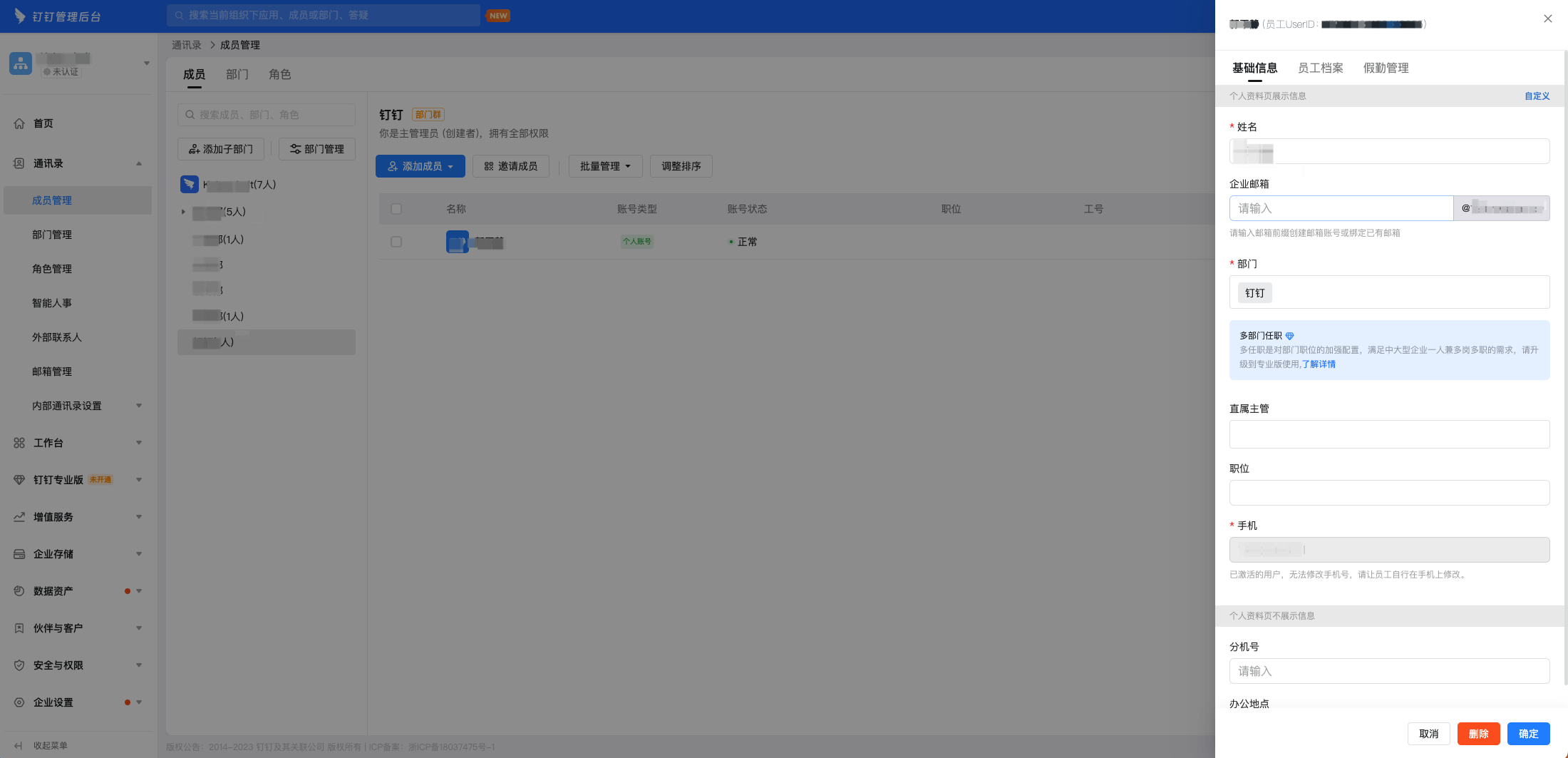
Task: Click the blue 确定 button
Action: coord(1529,734)
